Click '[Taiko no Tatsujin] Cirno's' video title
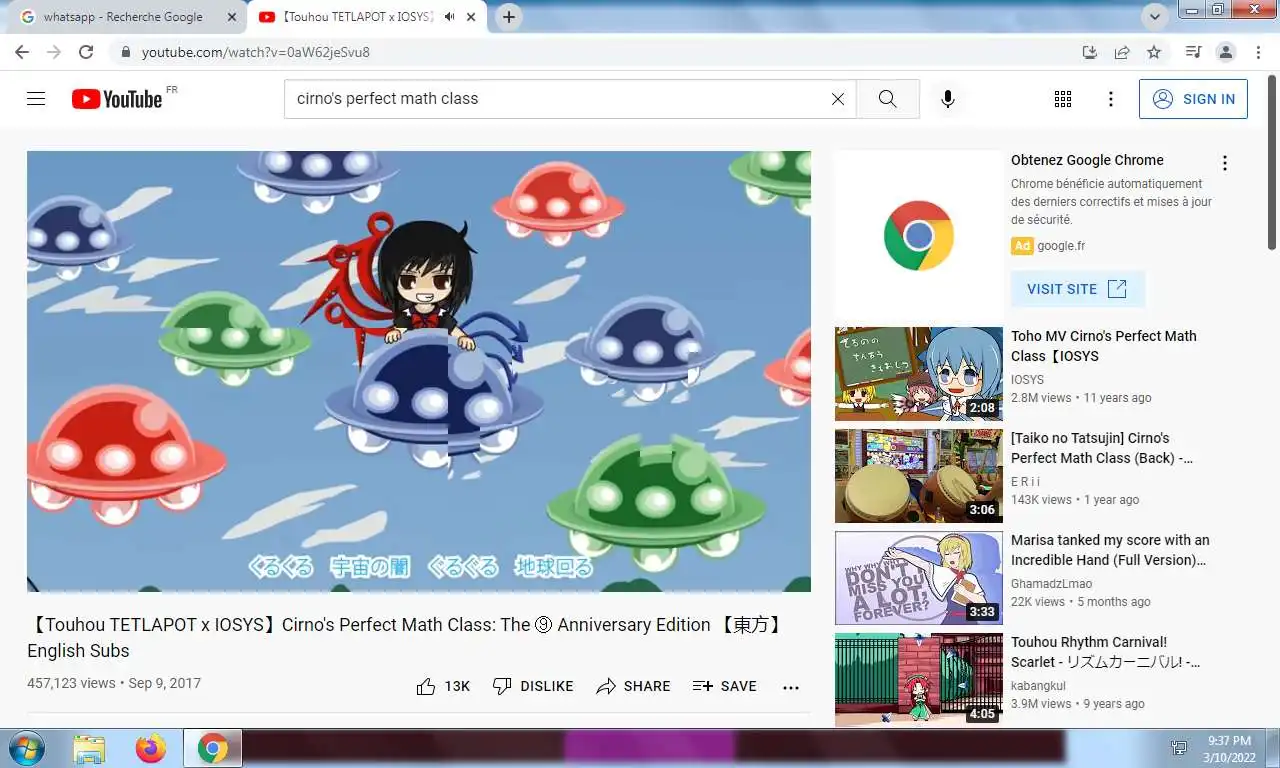Image resolution: width=1280 pixels, height=768 pixels. pos(1102,448)
